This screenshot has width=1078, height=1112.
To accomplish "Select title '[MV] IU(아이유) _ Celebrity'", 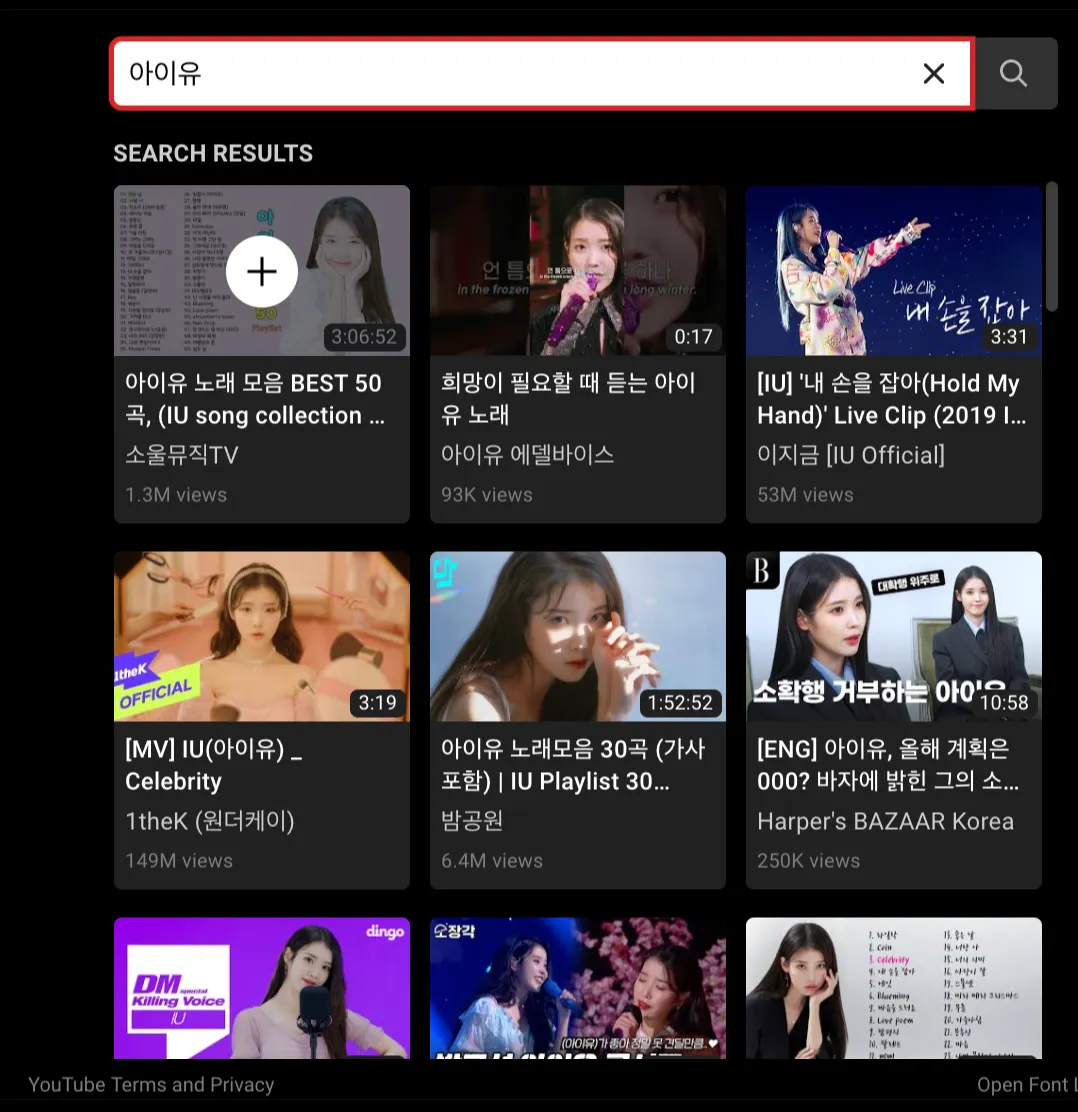I will click(x=213, y=764).
